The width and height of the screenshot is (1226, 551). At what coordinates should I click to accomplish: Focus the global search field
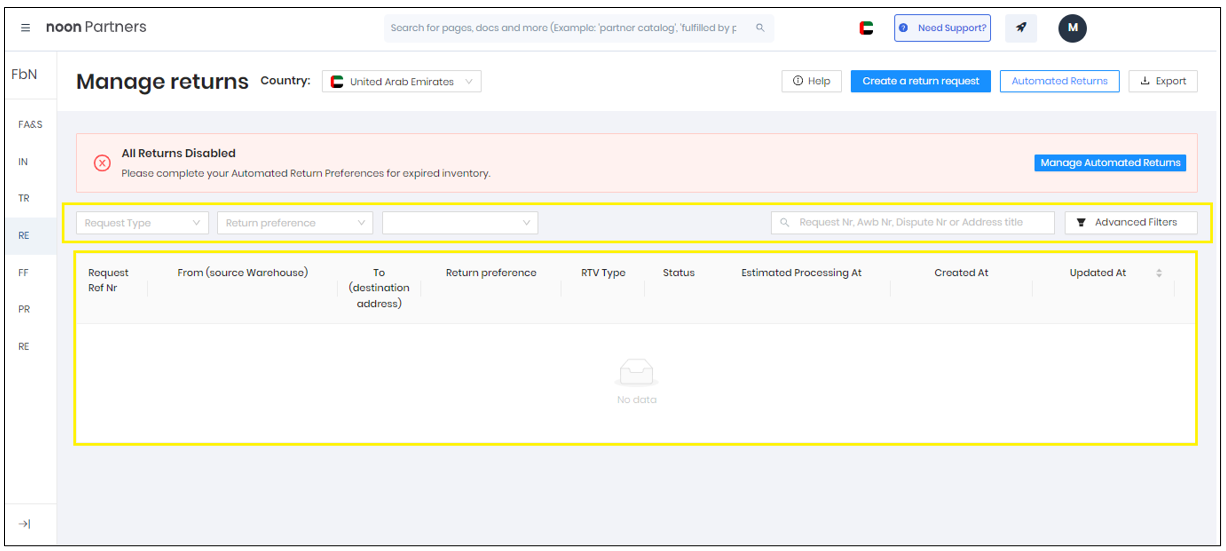click(578, 28)
